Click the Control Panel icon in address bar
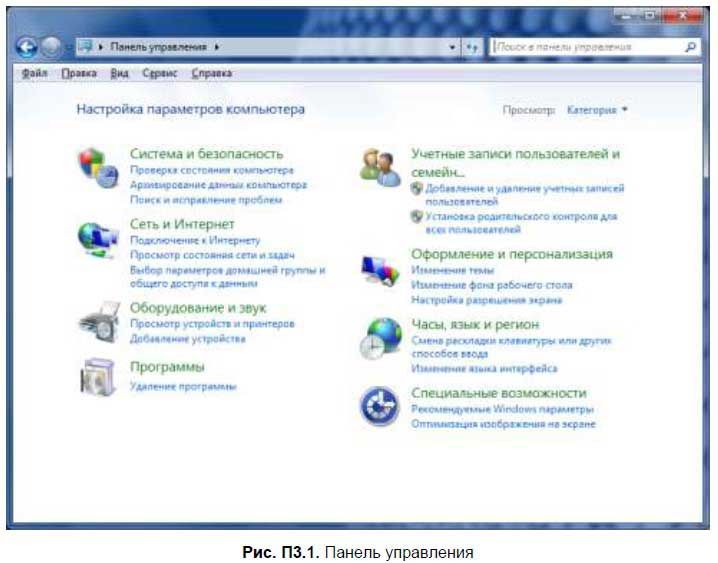 [85, 47]
